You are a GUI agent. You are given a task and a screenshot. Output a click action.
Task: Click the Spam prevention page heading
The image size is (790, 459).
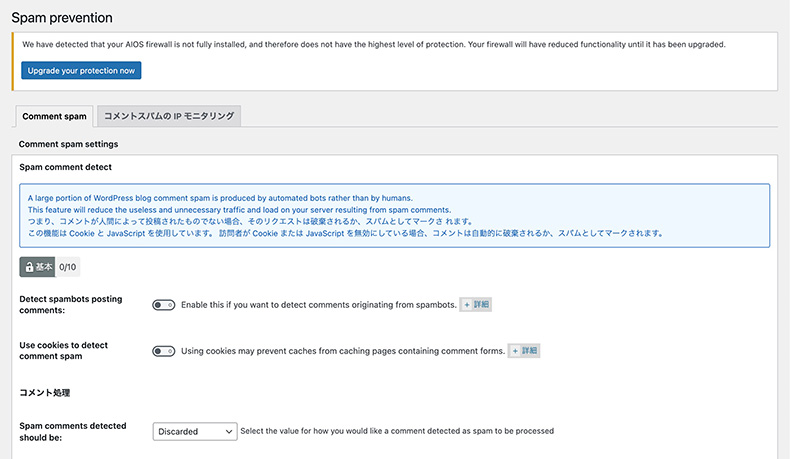62,18
